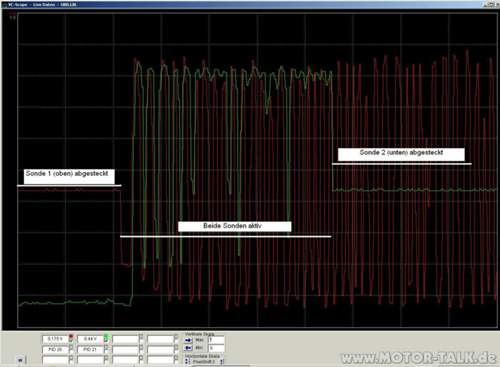Select the PID 20 input field
Viewport: 500px width, 367px height.
(x=55, y=350)
